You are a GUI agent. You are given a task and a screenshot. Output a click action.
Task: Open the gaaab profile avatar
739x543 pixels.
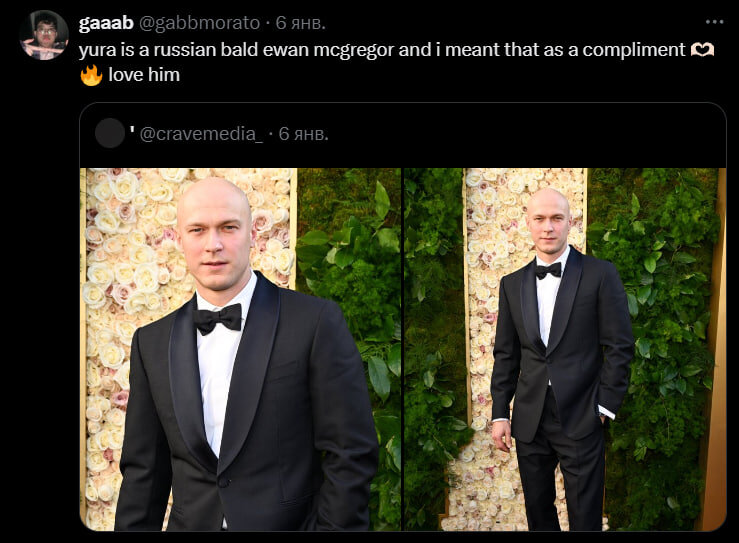[x=44, y=35]
